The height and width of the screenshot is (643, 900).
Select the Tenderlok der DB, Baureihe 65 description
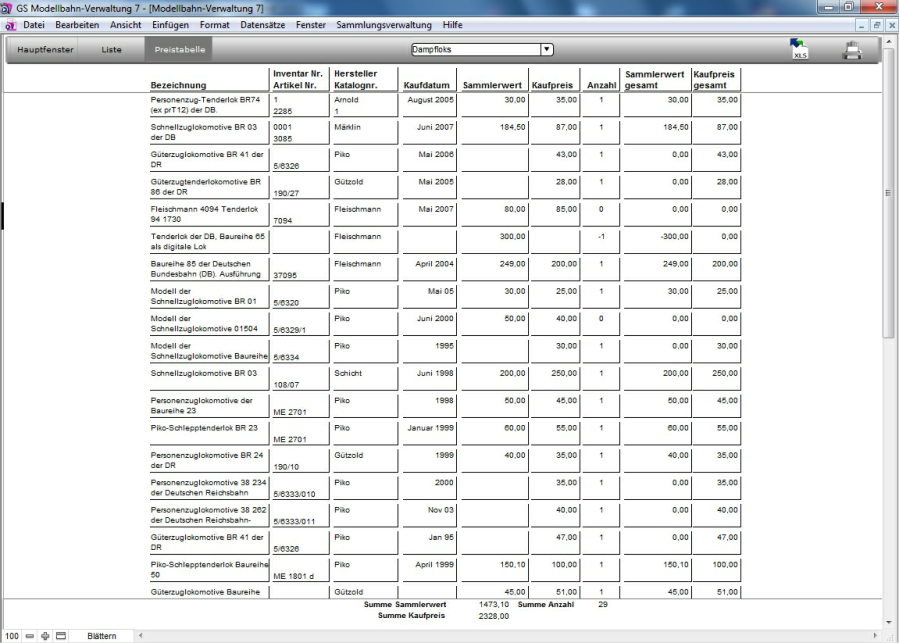pos(208,241)
